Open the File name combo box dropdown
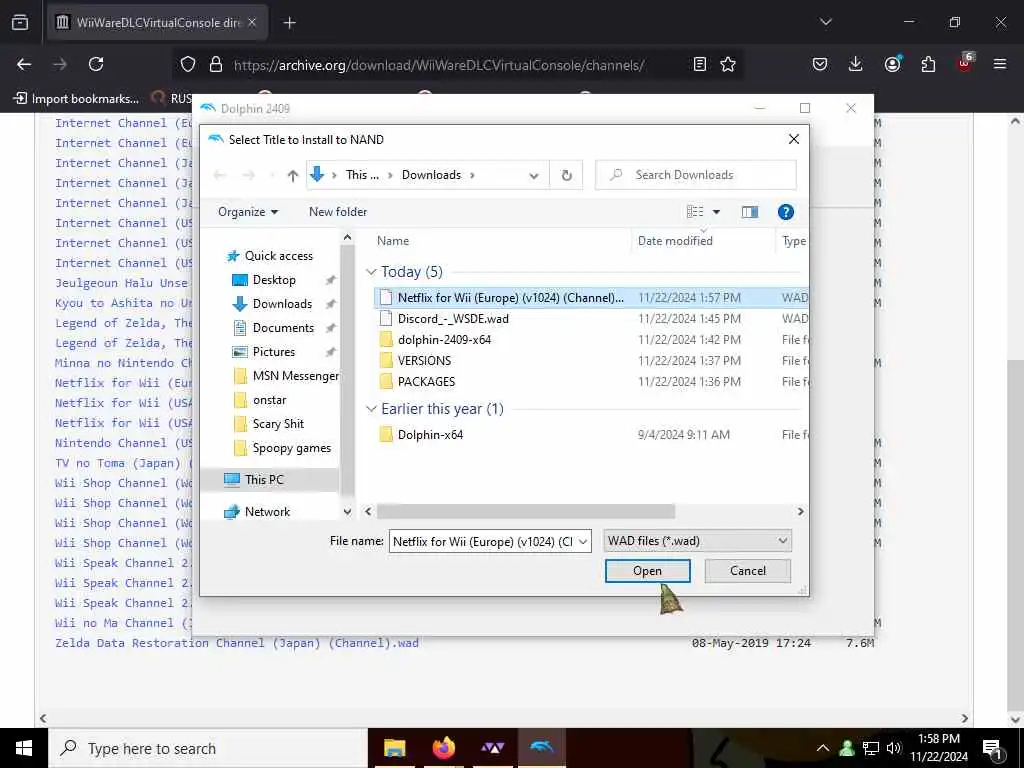This screenshot has width=1024, height=768. [583, 541]
